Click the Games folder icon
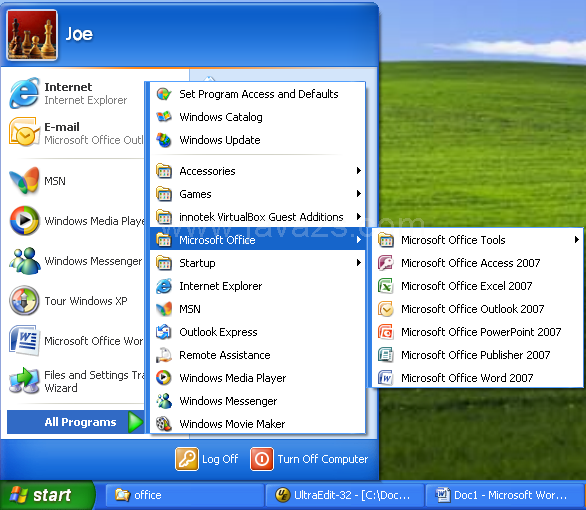586x510 pixels. click(x=164, y=194)
